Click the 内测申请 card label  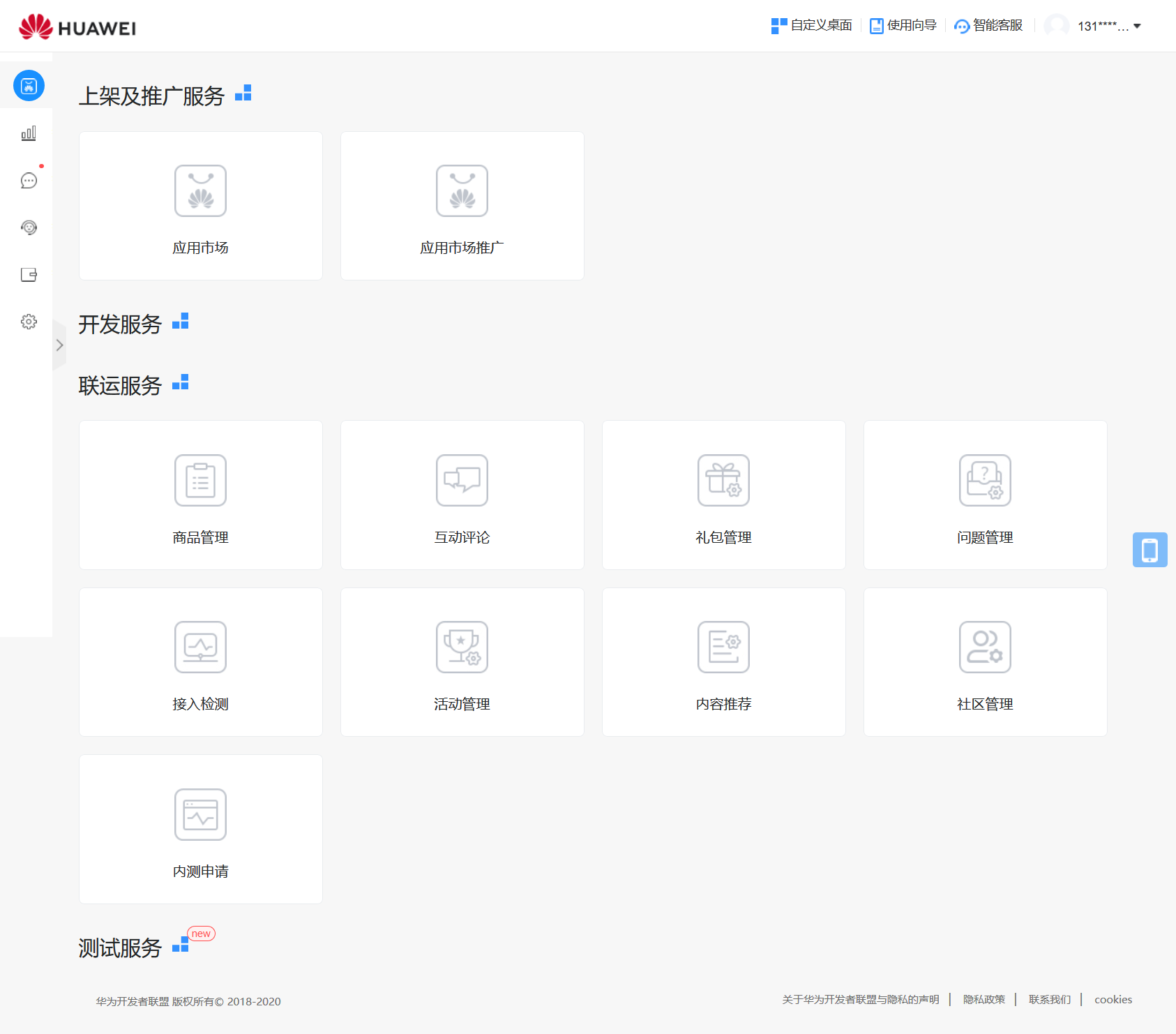coord(200,871)
